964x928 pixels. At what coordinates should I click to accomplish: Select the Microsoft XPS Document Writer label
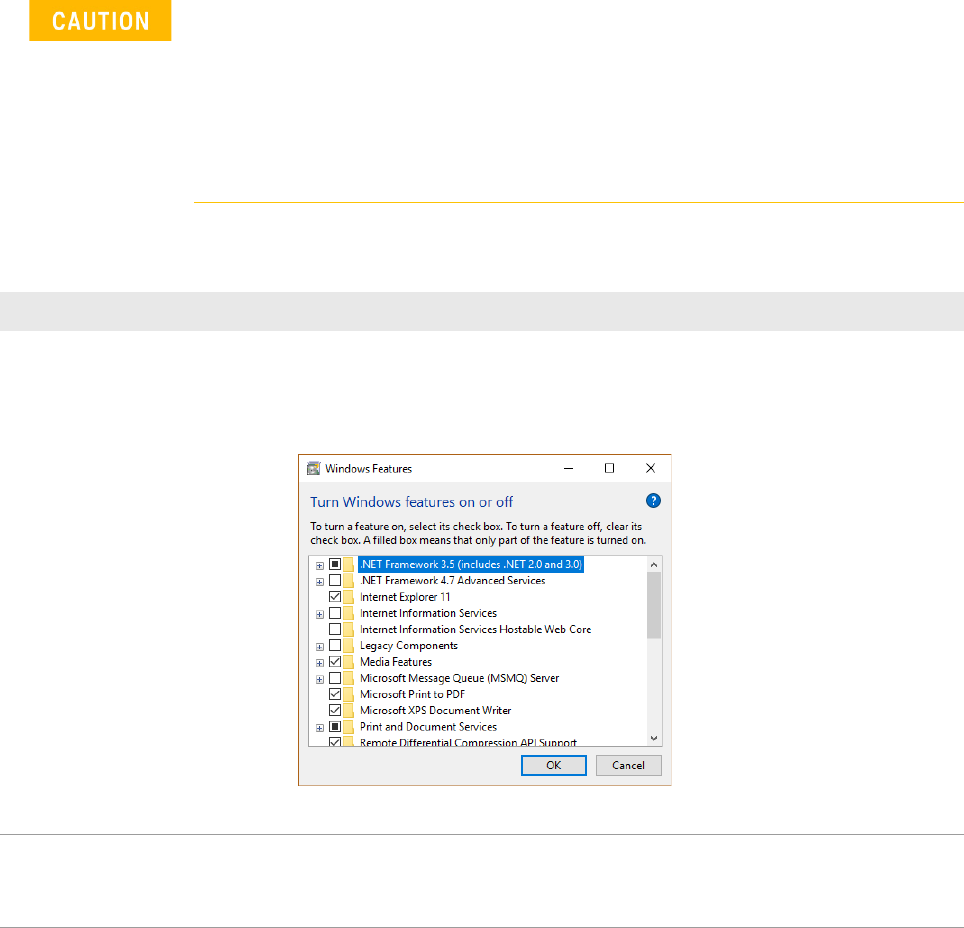pos(435,710)
